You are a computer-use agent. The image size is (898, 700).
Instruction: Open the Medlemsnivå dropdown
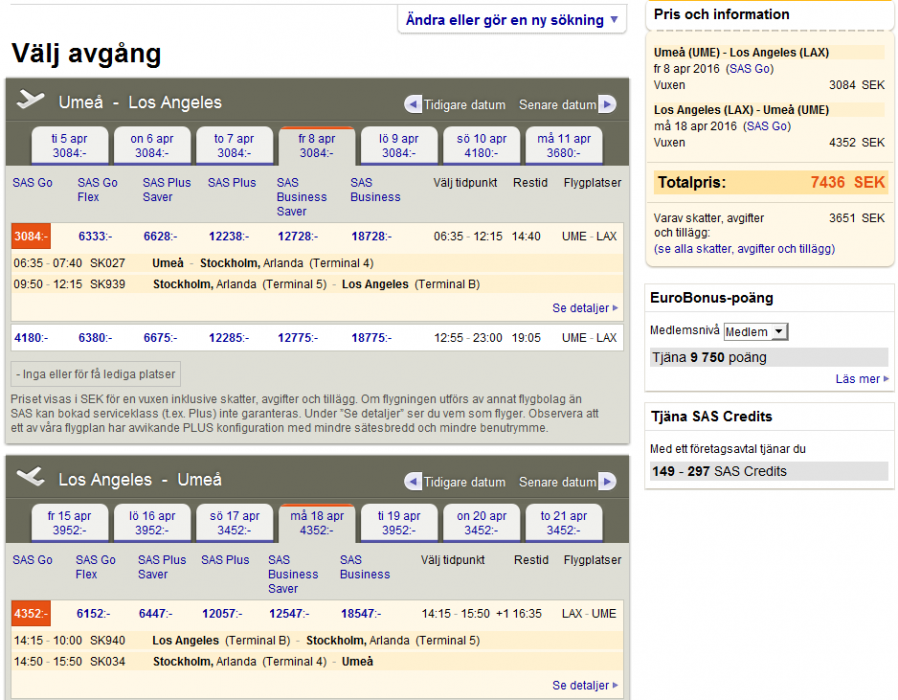click(x=755, y=331)
